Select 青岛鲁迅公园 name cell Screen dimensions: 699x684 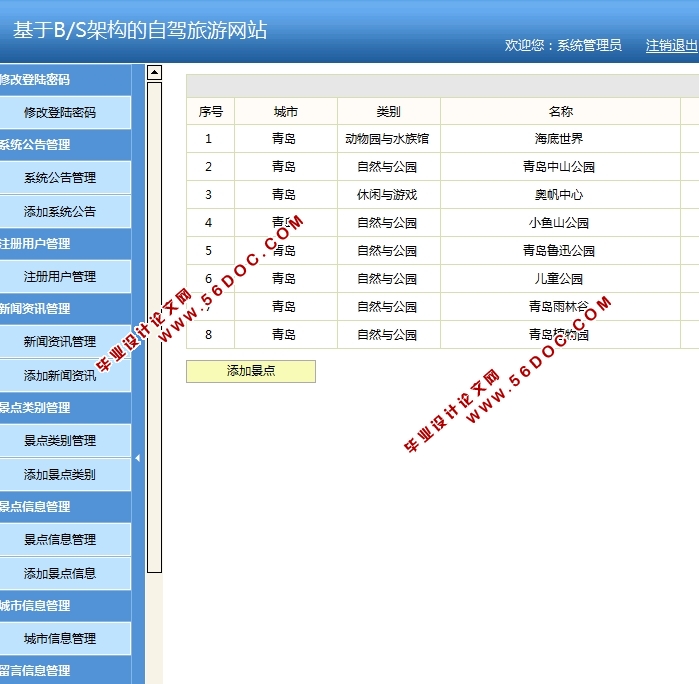[x=559, y=251]
